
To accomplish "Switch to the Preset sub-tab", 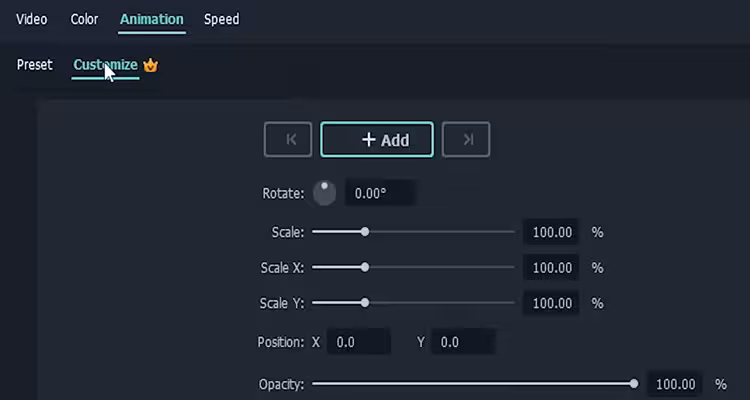I will tap(34, 65).
